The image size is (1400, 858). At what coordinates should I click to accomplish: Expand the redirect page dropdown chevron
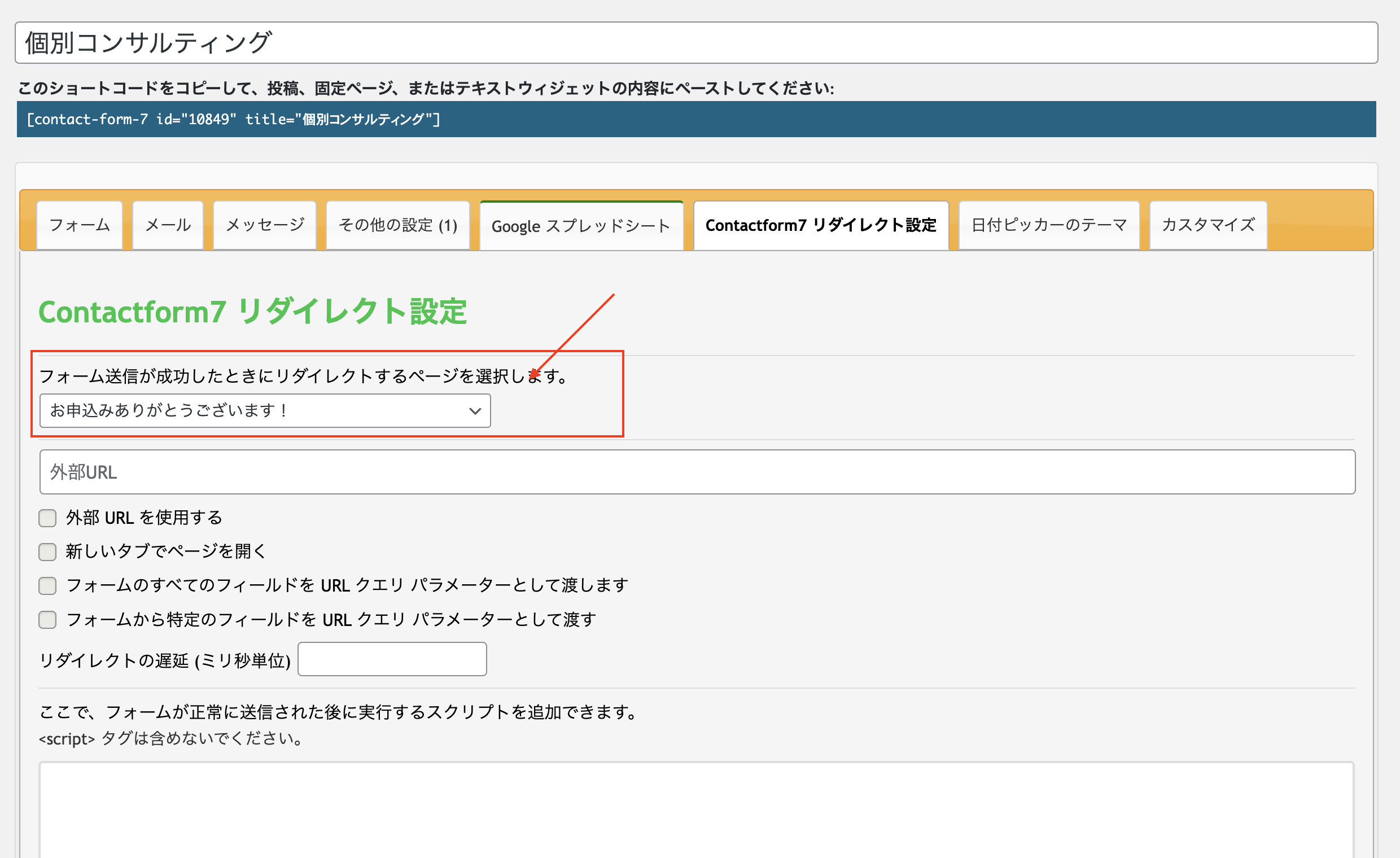(x=475, y=411)
